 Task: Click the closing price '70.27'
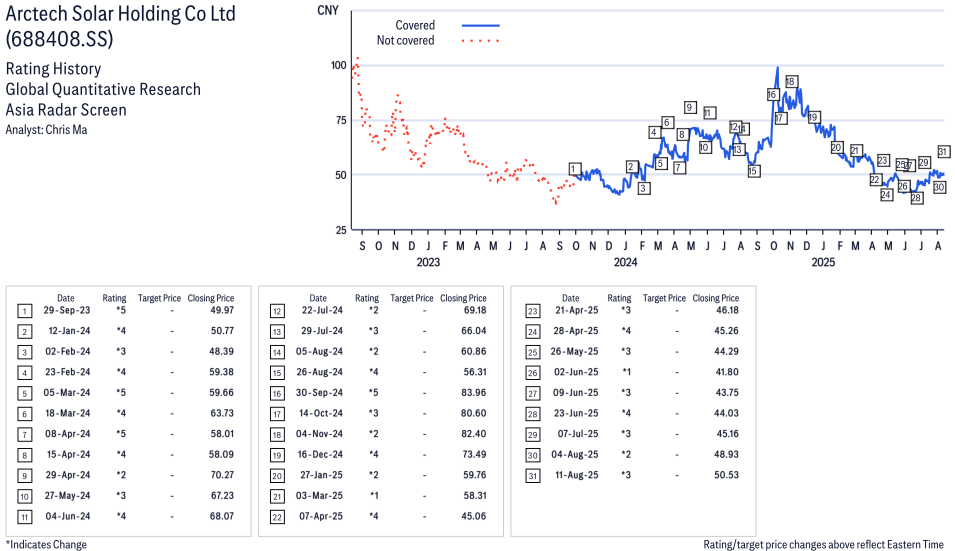[222, 475]
